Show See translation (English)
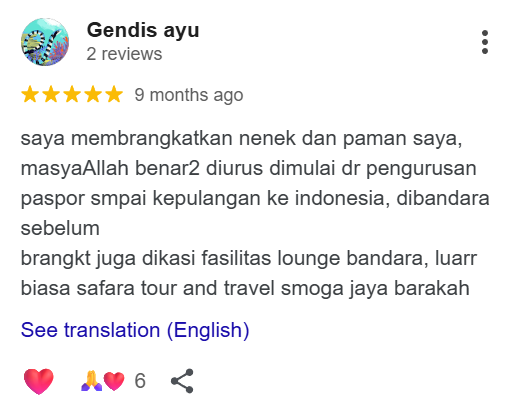This screenshot has width=513, height=397. pos(135,330)
